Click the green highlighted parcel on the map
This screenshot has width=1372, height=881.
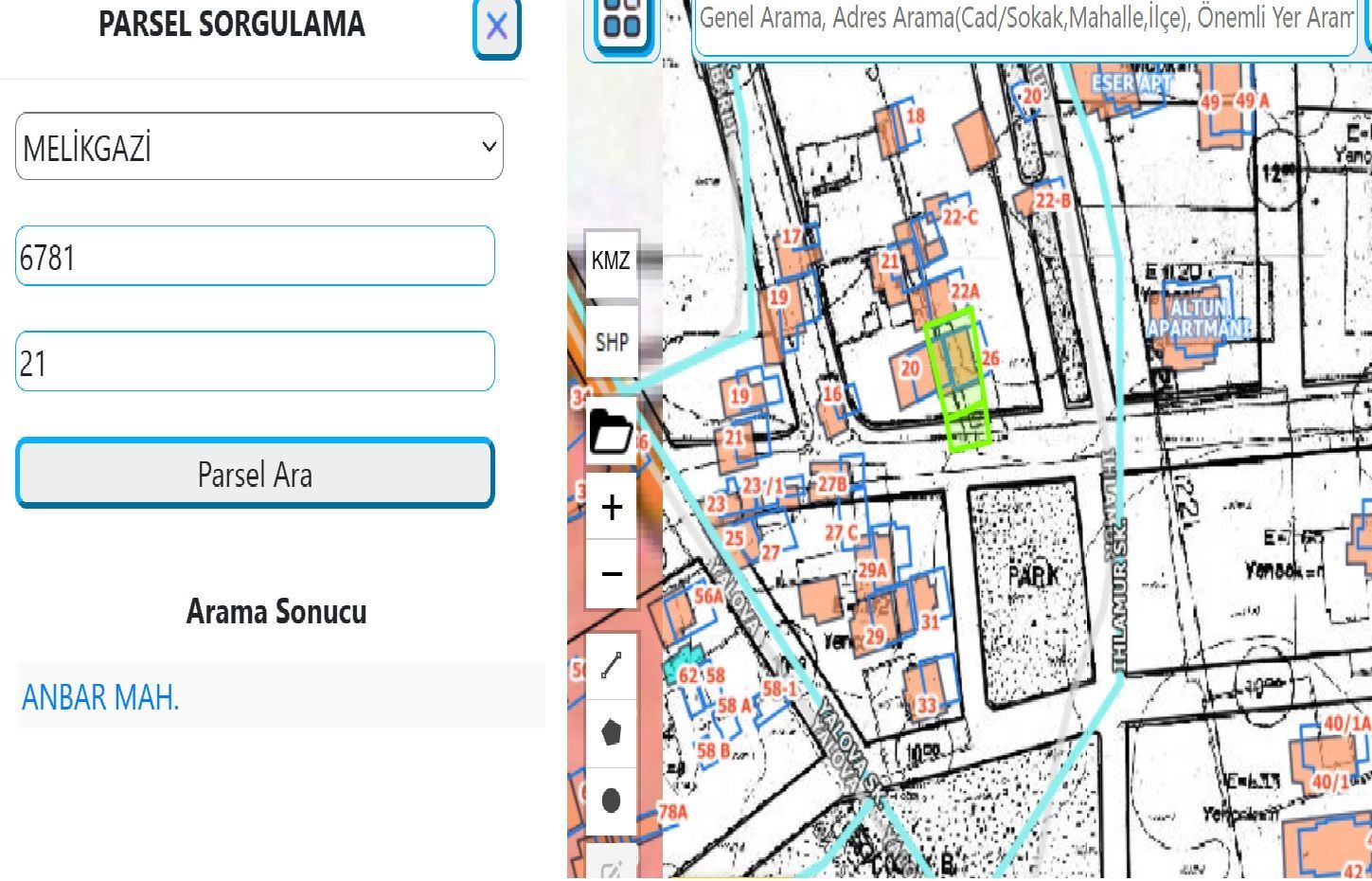point(958,377)
